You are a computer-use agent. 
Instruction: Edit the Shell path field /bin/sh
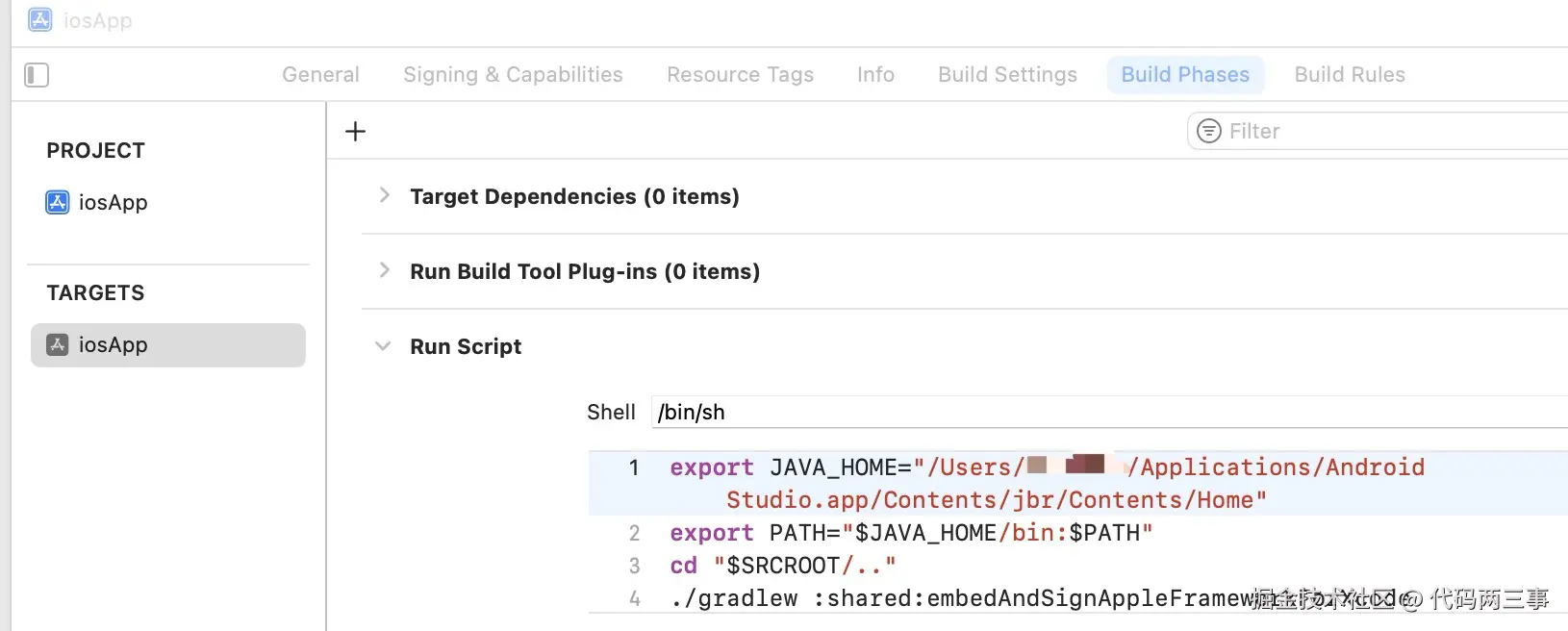pos(1109,412)
